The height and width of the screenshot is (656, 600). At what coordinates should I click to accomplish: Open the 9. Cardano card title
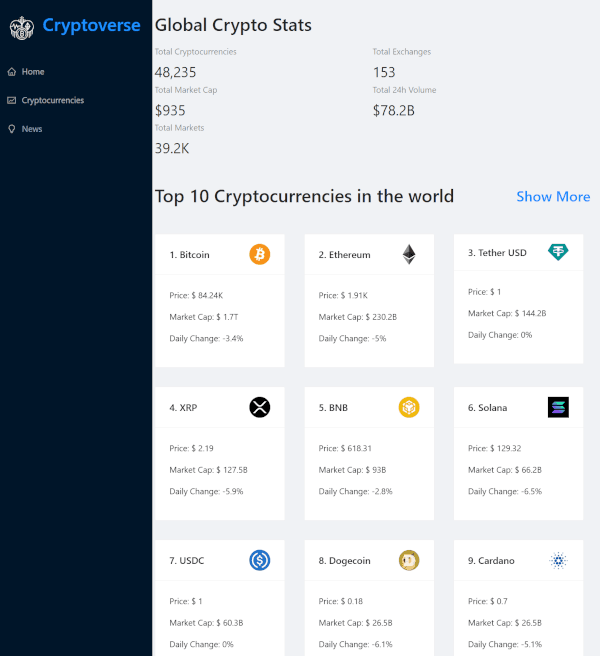pos(491,561)
